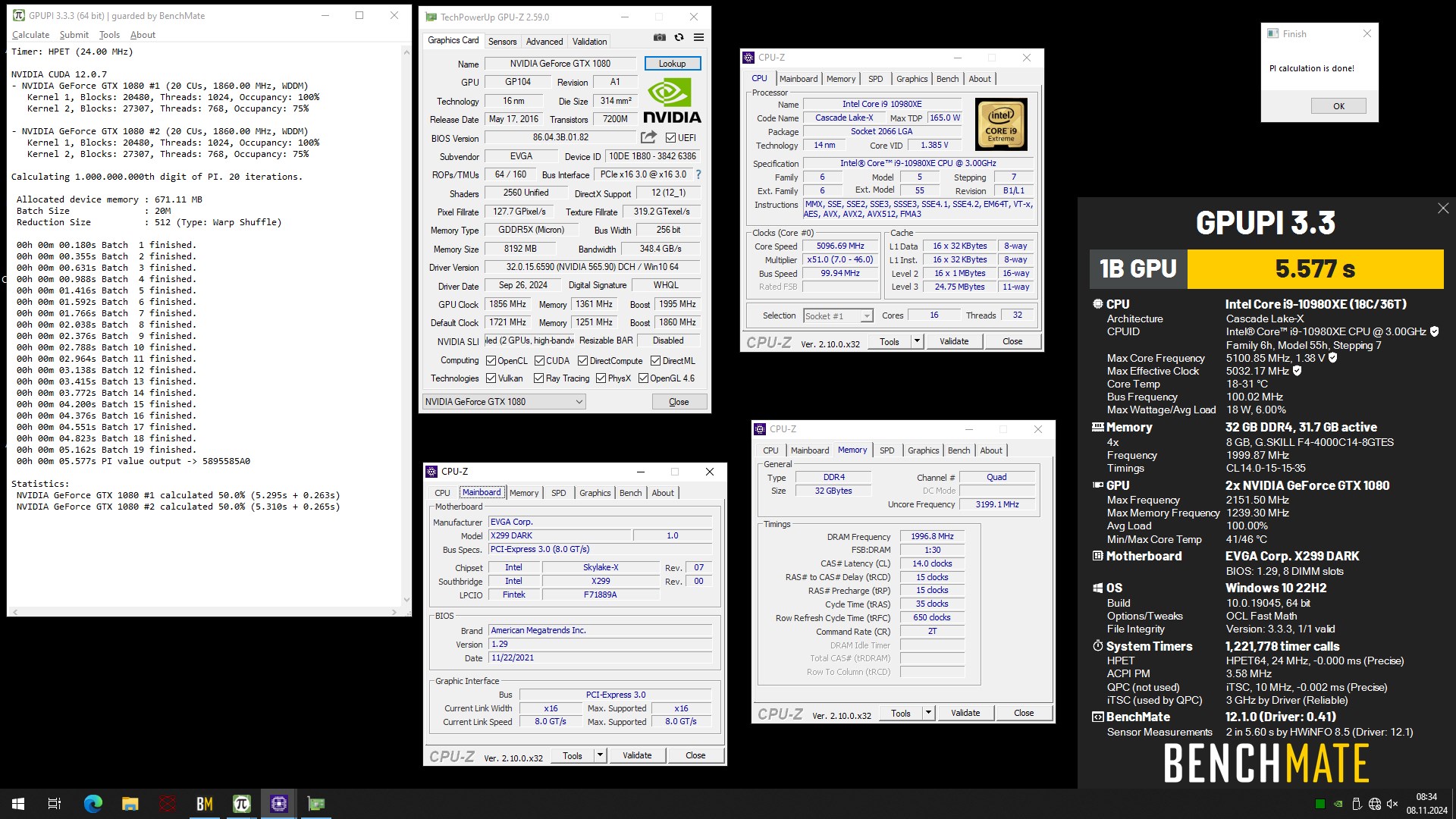Viewport: 1456px width, 819px height.
Task: Click verified shield next to Max Core Frequency
Action: click(1333, 358)
